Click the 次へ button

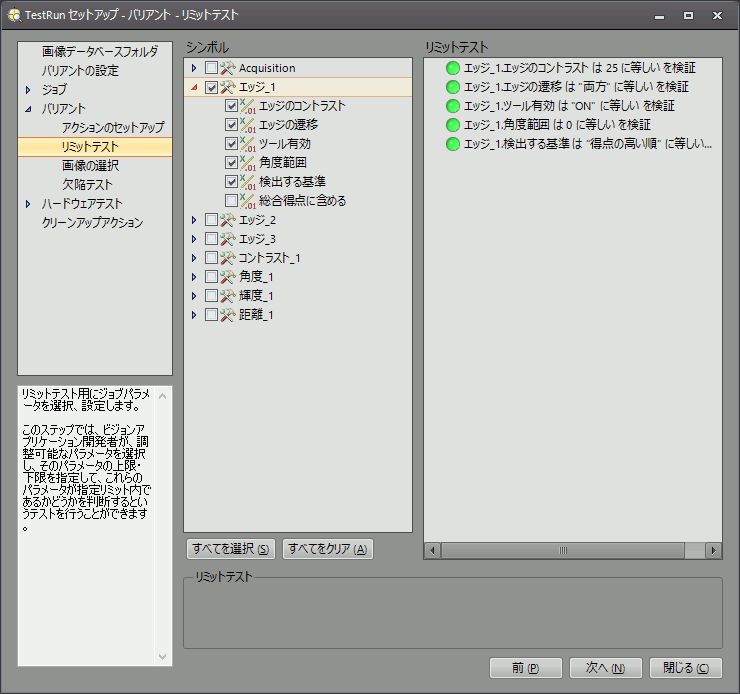605,668
